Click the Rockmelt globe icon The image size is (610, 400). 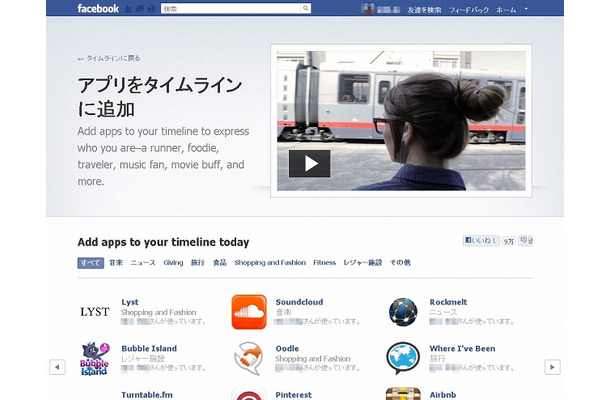(403, 312)
